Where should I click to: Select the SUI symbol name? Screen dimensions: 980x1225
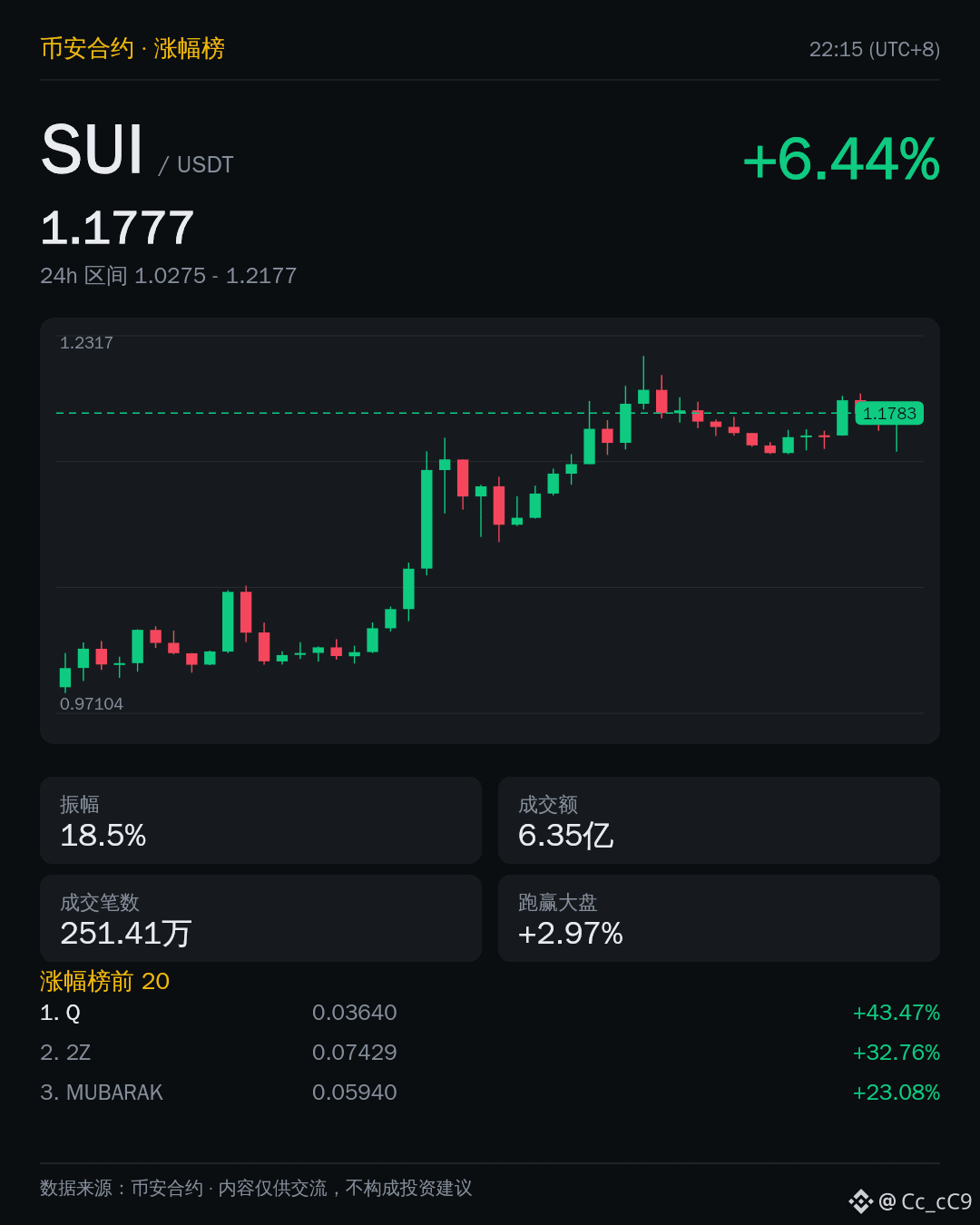pos(93,150)
